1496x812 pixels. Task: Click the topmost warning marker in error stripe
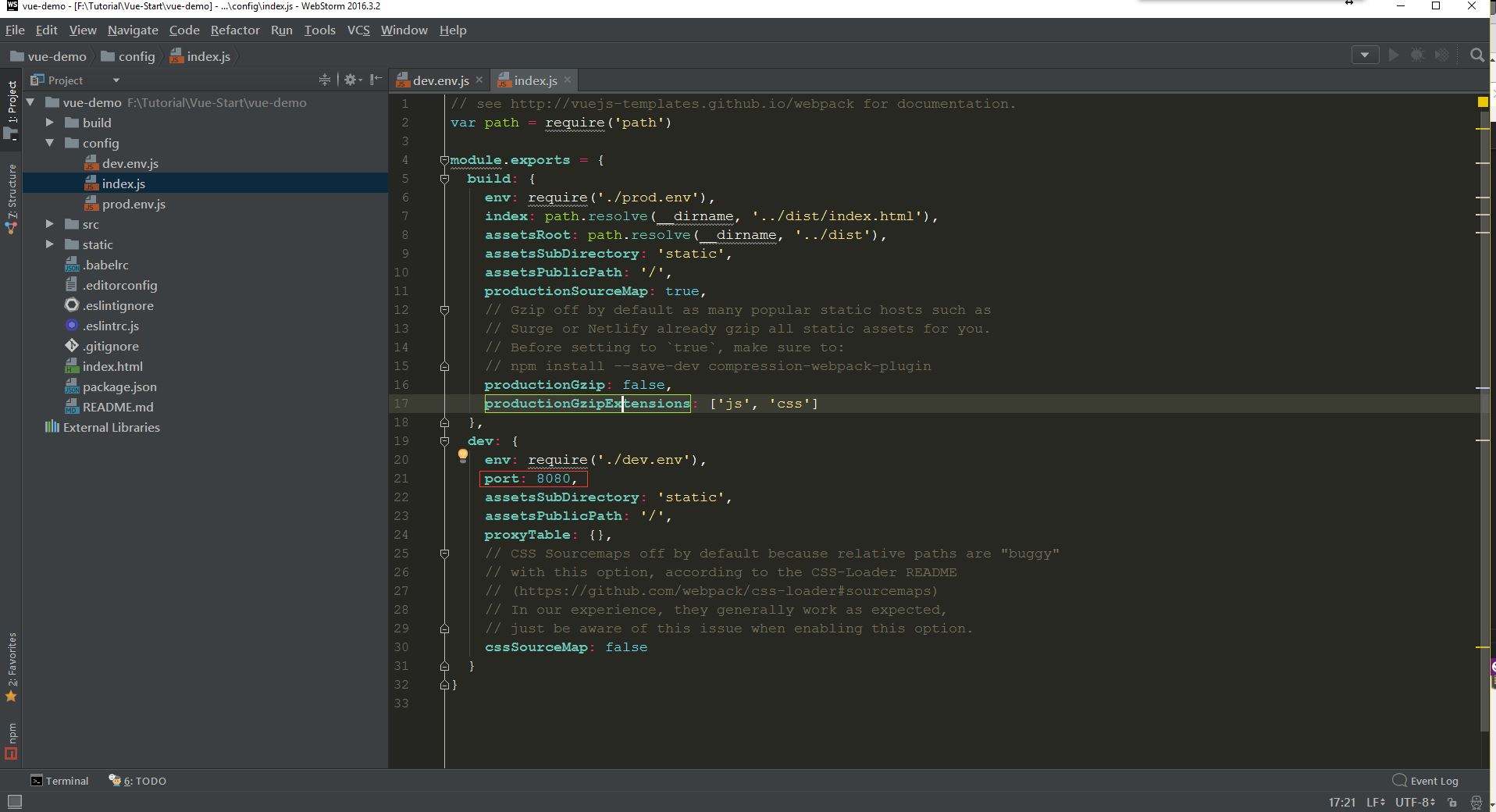1483,128
